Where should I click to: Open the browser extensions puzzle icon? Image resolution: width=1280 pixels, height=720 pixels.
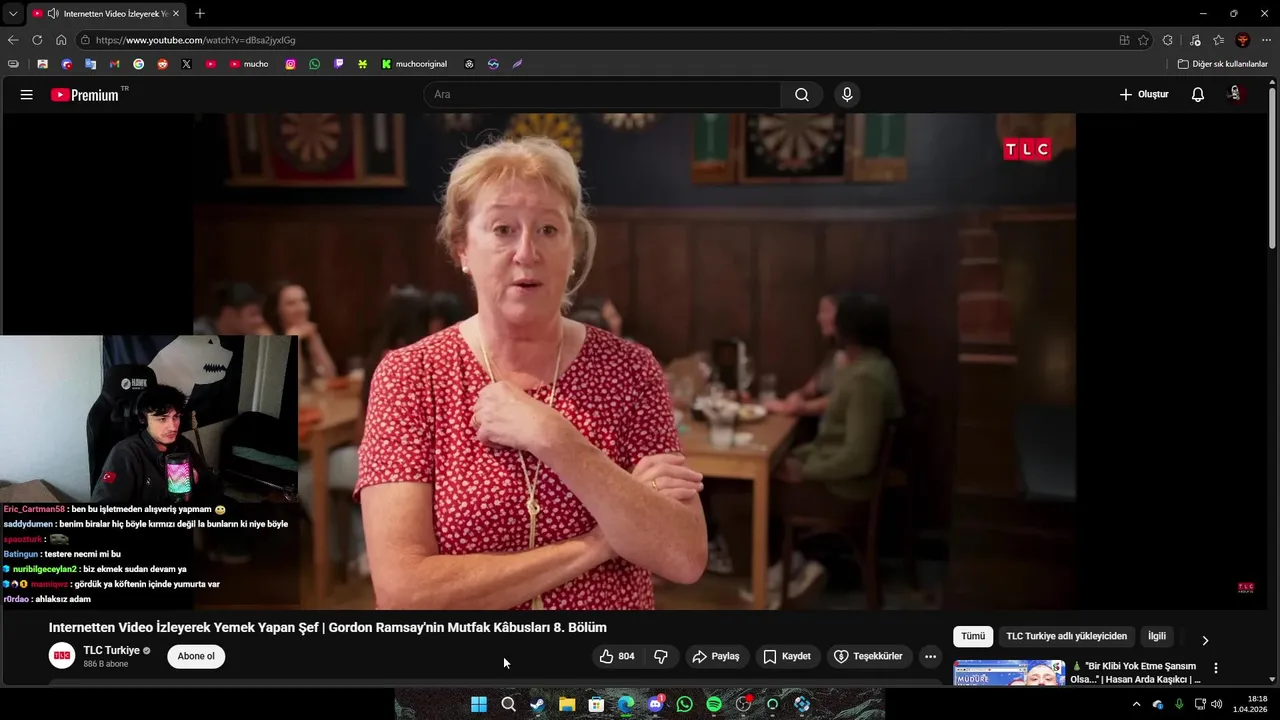click(x=1167, y=40)
